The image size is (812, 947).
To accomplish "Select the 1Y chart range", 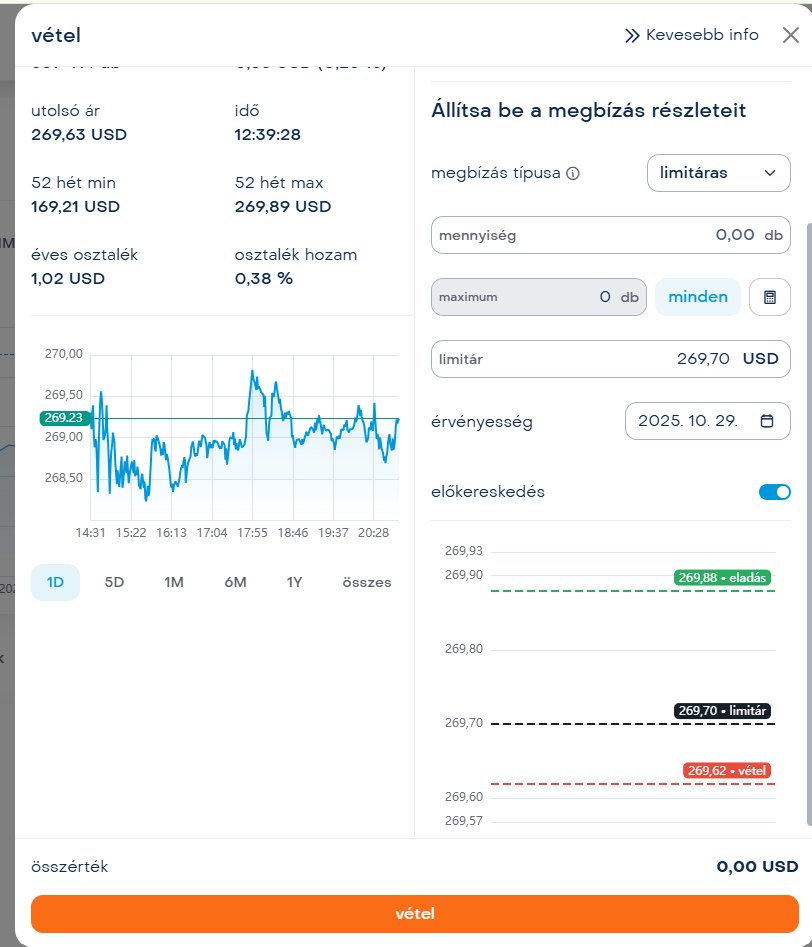I will coord(294,582).
